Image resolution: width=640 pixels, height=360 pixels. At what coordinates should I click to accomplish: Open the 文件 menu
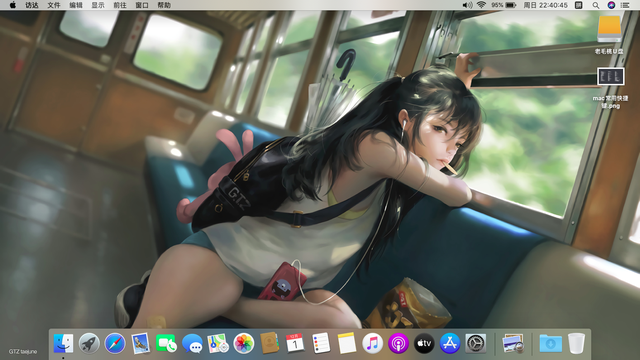coord(53,5)
